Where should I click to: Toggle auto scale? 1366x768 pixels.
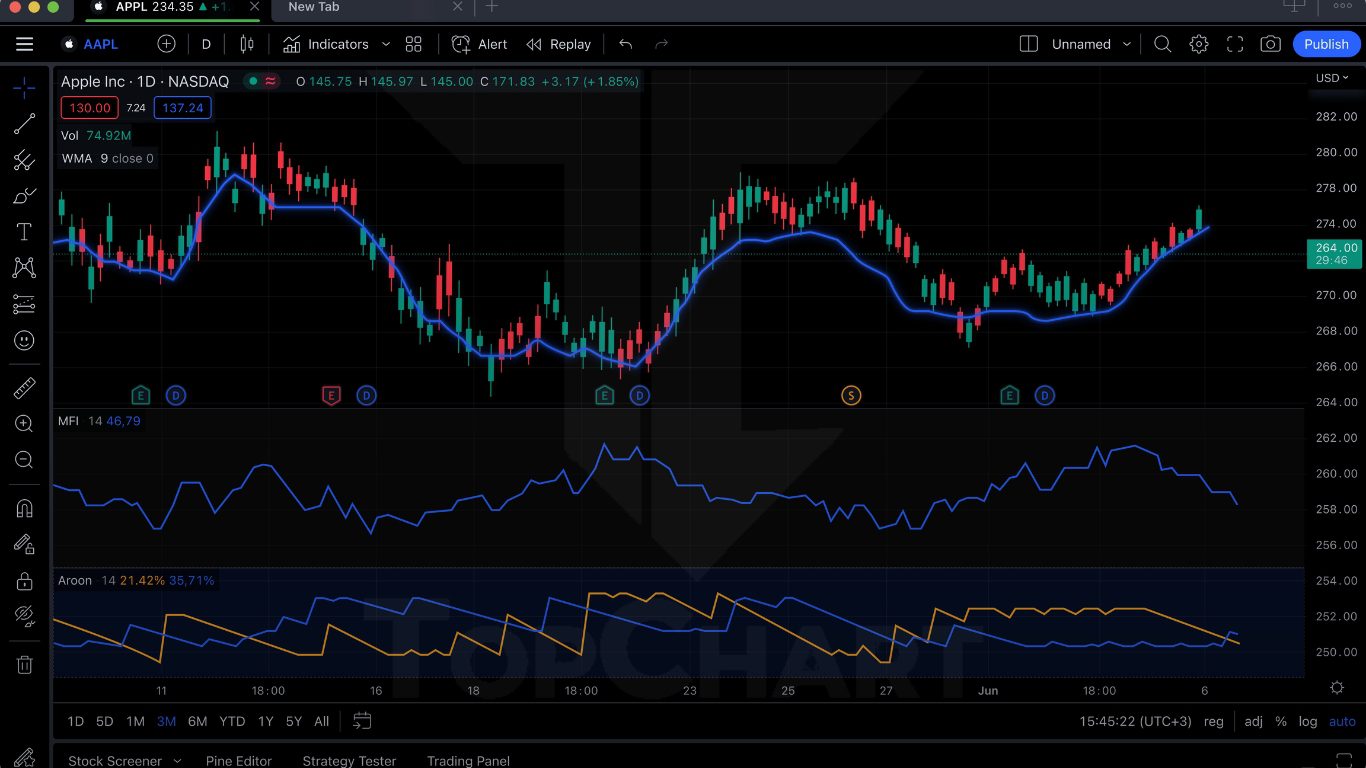1342,721
